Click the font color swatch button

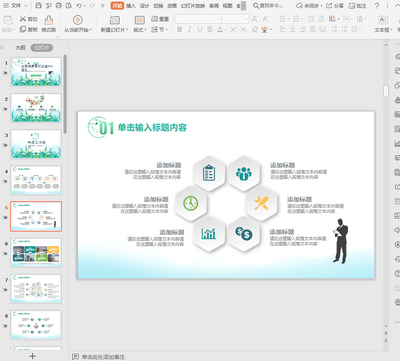tap(220, 30)
